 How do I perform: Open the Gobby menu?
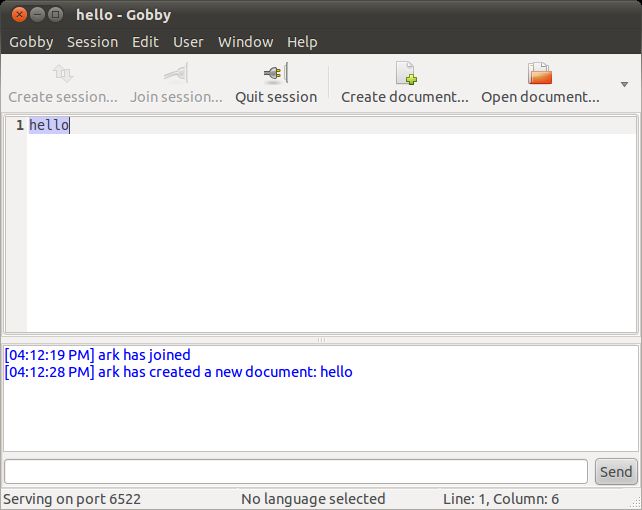tap(31, 42)
